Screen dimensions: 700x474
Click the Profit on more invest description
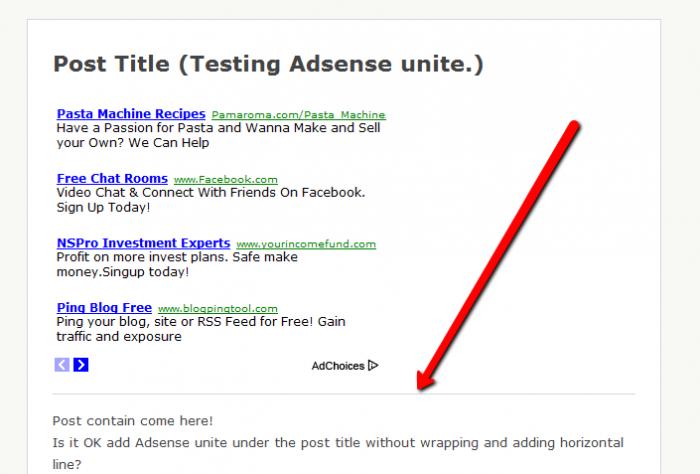coord(177,264)
